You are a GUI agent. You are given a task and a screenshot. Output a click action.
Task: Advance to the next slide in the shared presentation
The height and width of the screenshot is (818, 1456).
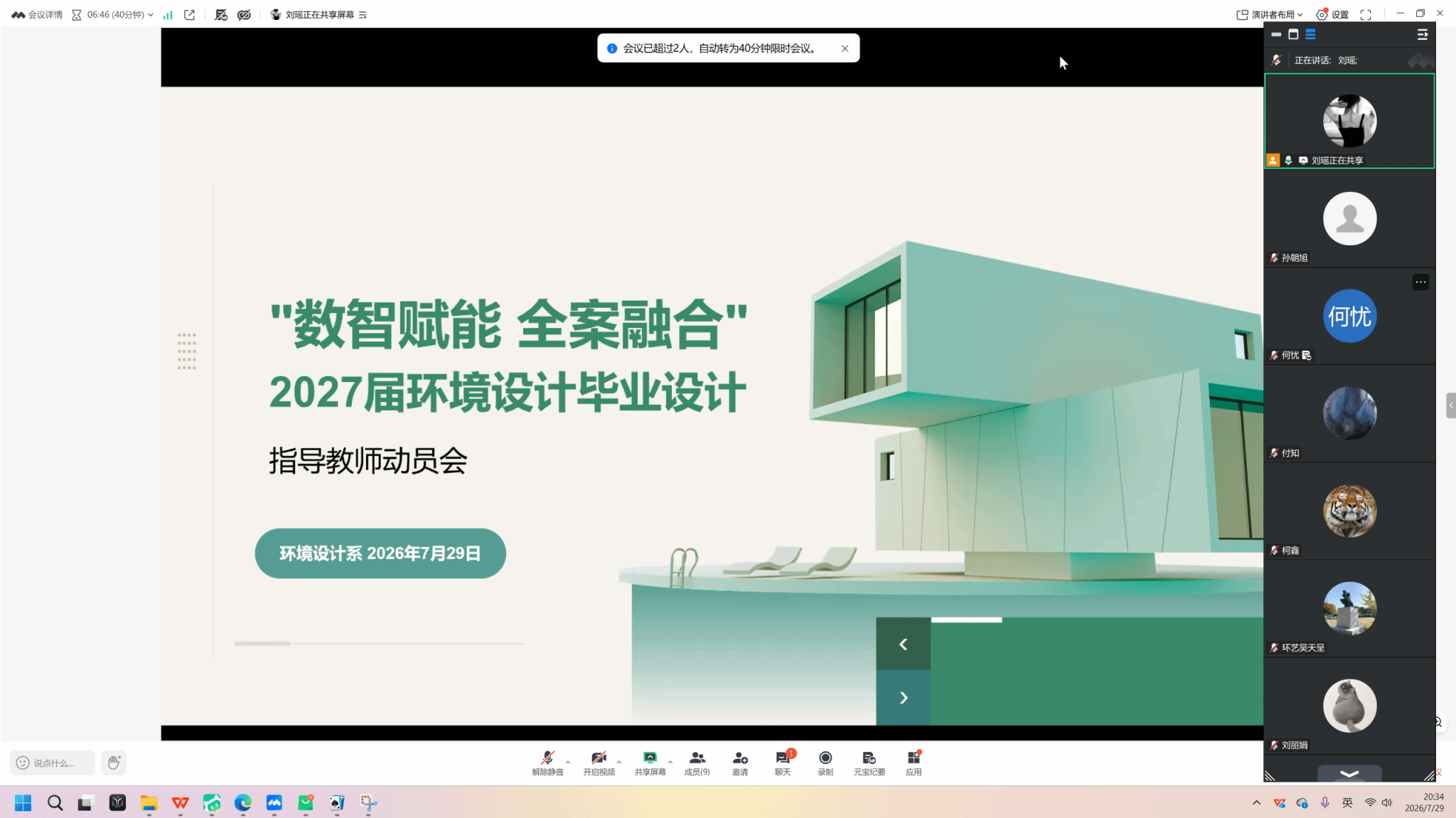(x=903, y=698)
